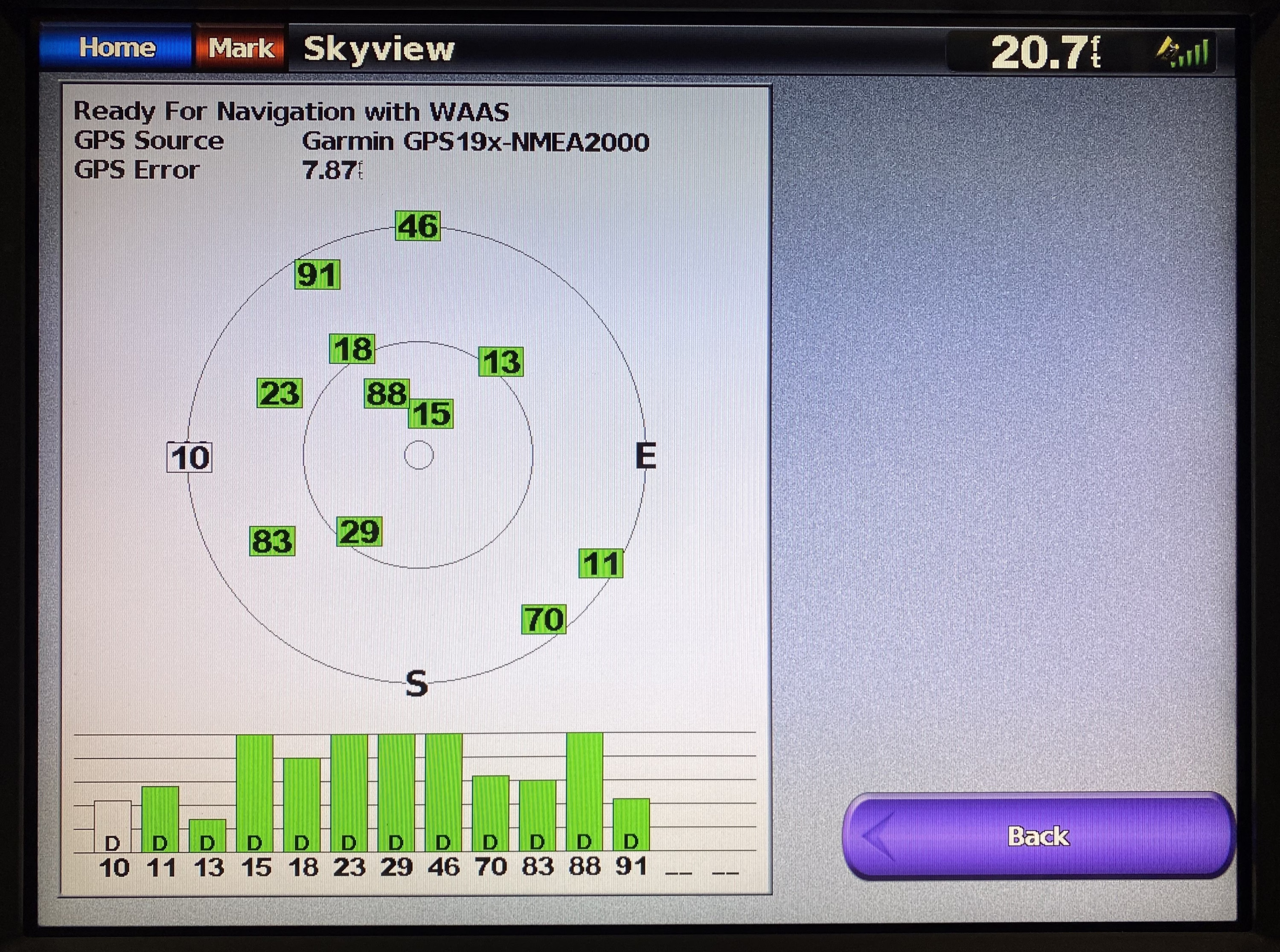Tap the center circle of the sky plot
The width and height of the screenshot is (1280, 952).
click(x=419, y=455)
